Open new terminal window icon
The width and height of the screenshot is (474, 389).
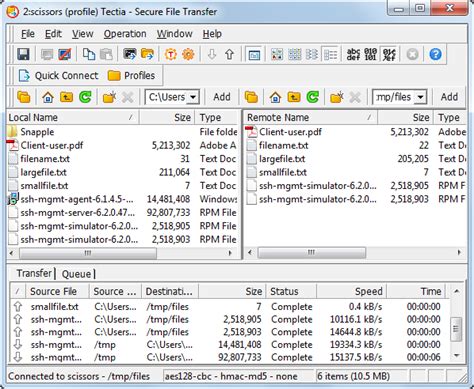pos(130,54)
